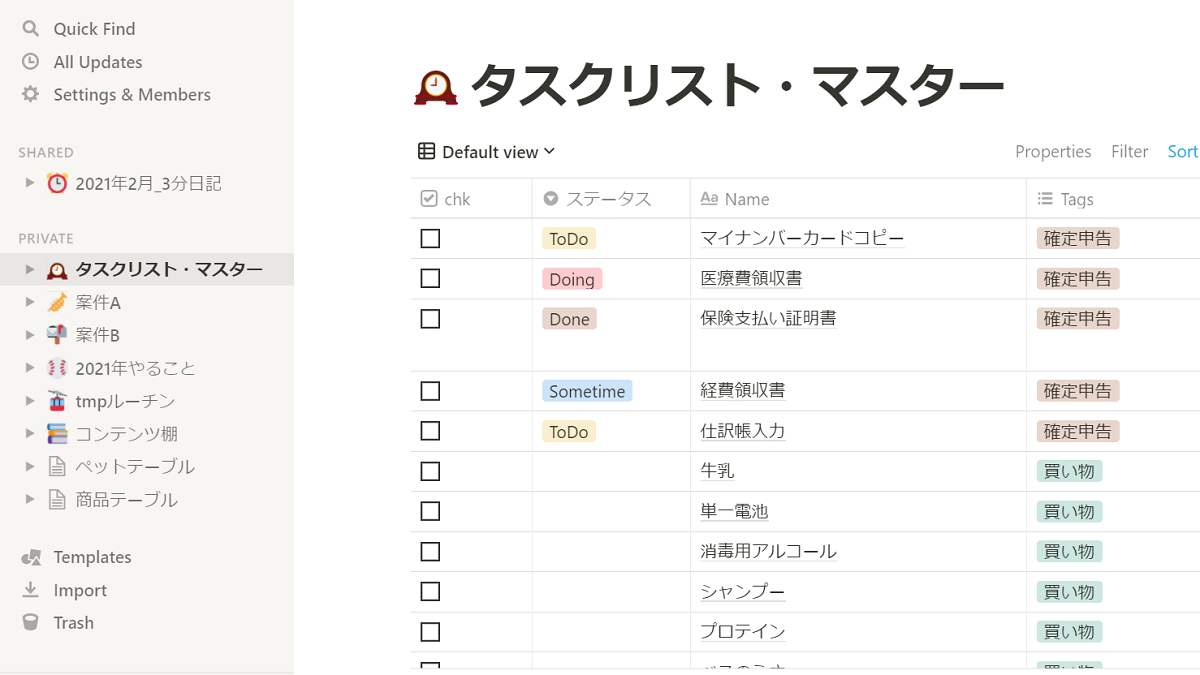Check the chk box on the 牛乳 row

pyautogui.click(x=430, y=471)
